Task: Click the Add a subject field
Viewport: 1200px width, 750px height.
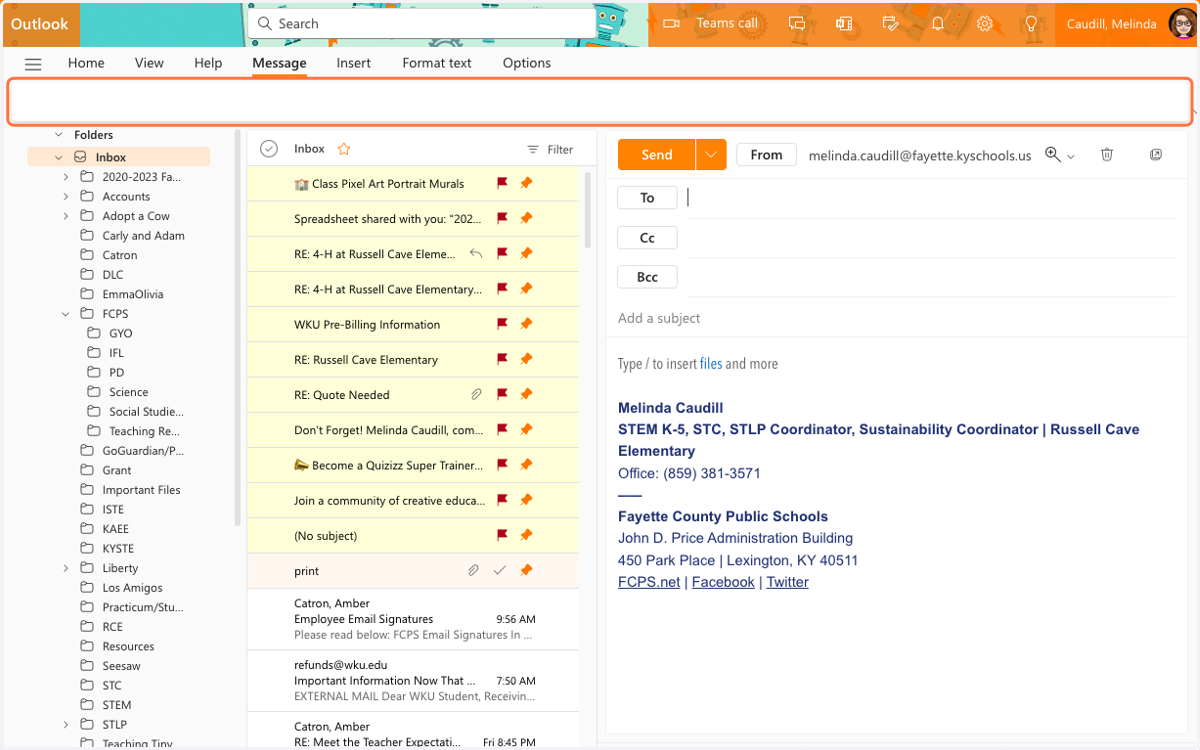Action: pos(896,318)
